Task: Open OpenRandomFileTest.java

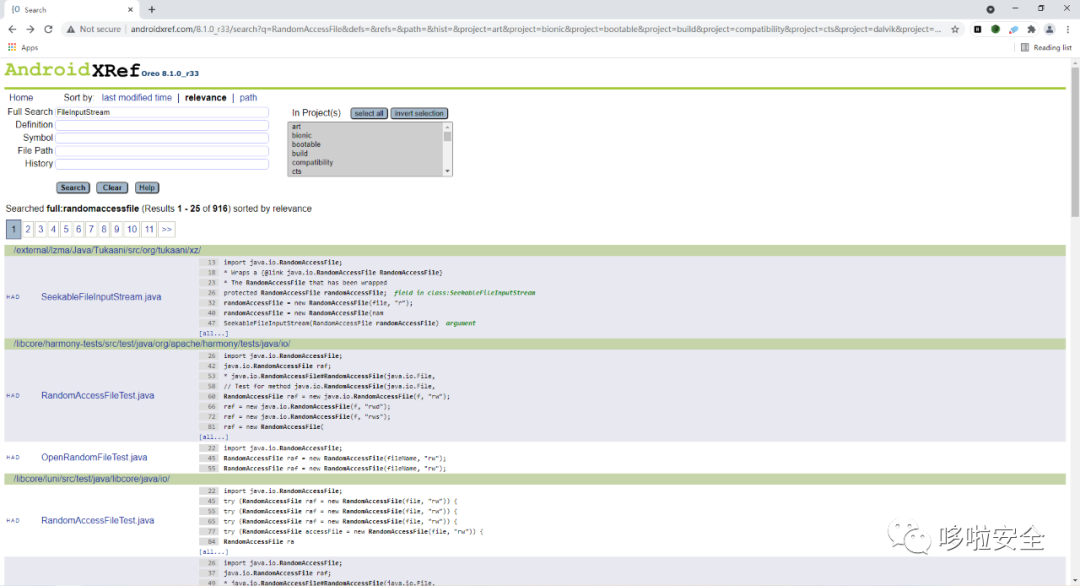Action: [x=94, y=457]
